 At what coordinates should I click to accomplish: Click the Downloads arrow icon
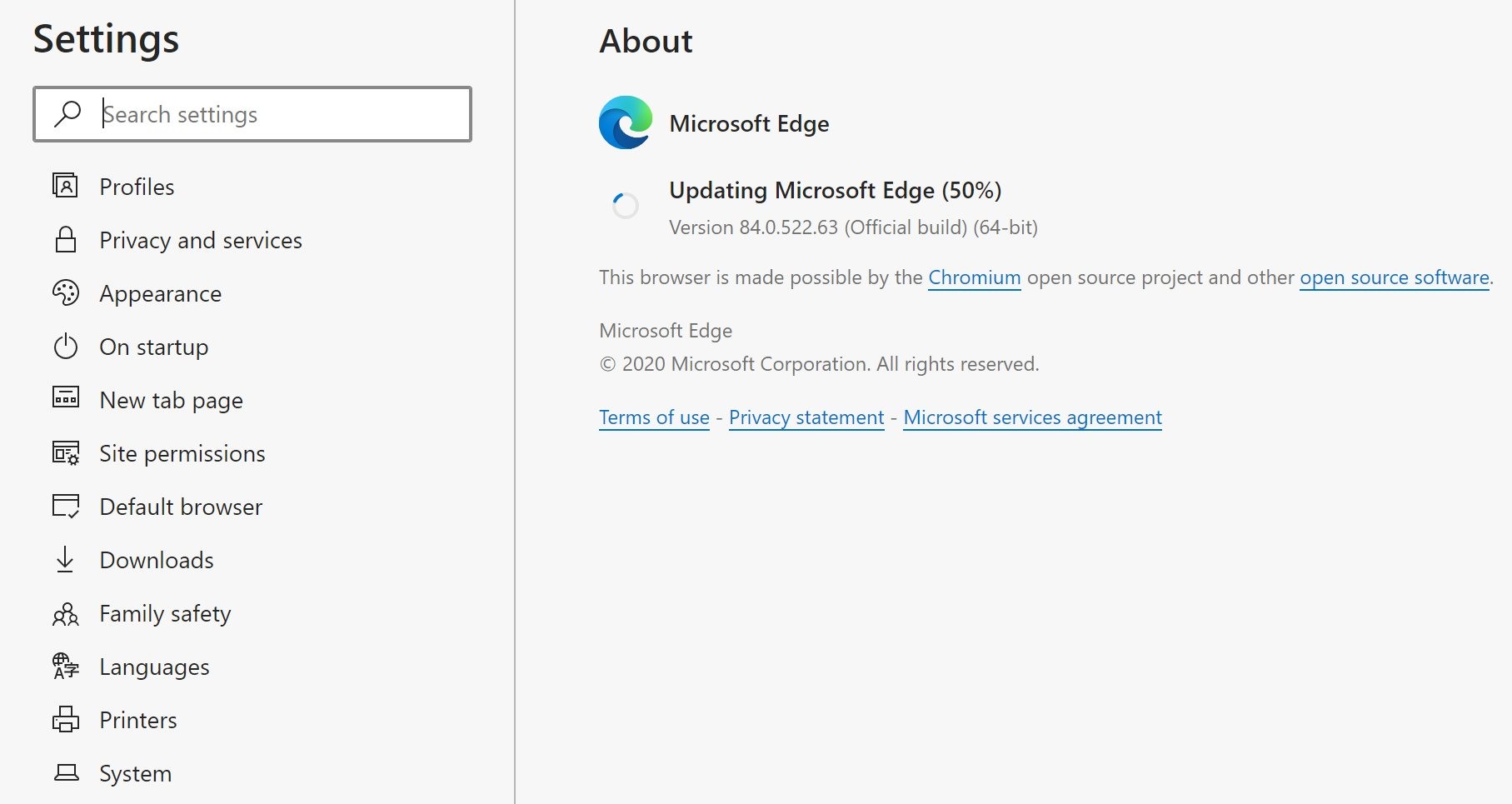tap(65, 559)
